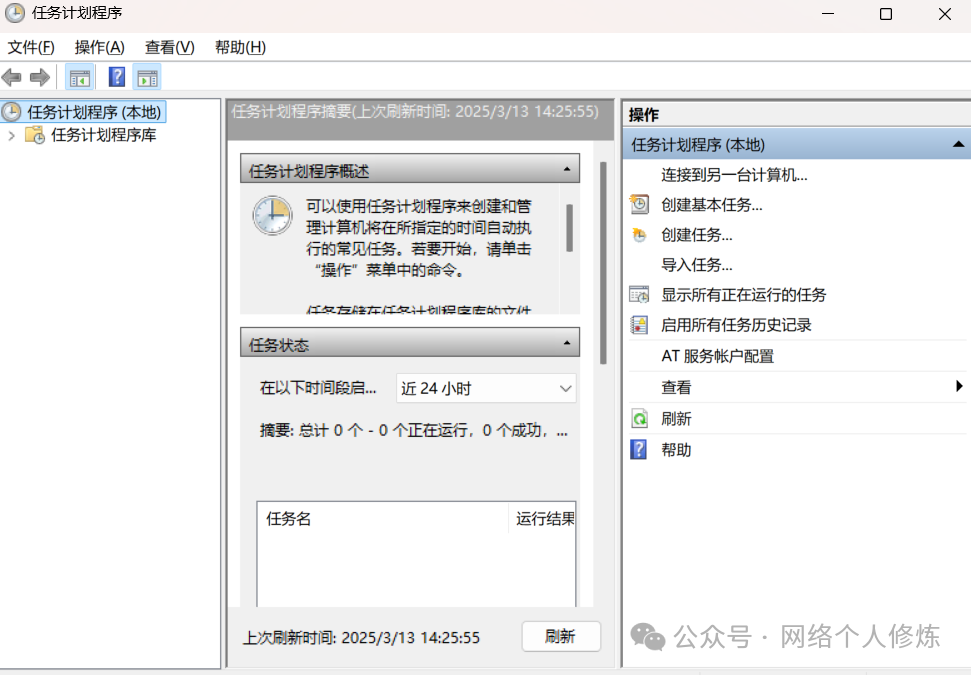971x675 pixels.
Task: Open the 操作(A) menu
Action: 100,47
